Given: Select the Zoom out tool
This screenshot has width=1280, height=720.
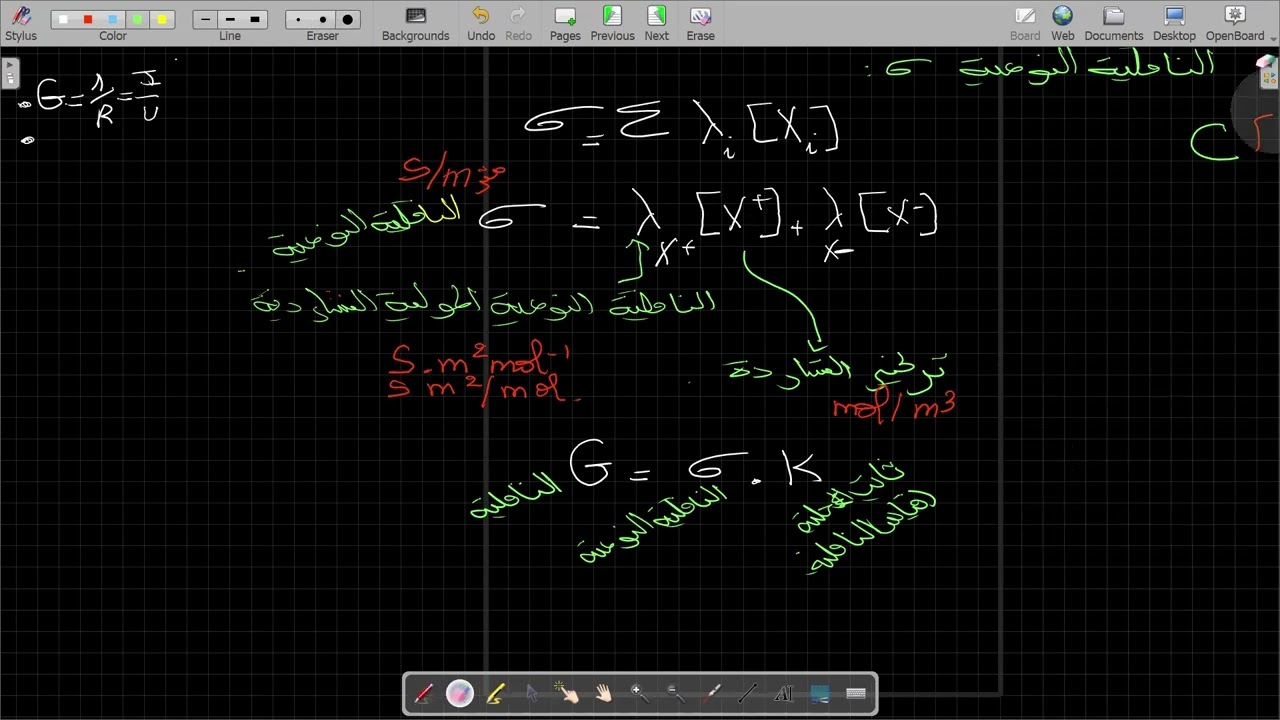Looking at the screenshot, I should click(675, 693).
